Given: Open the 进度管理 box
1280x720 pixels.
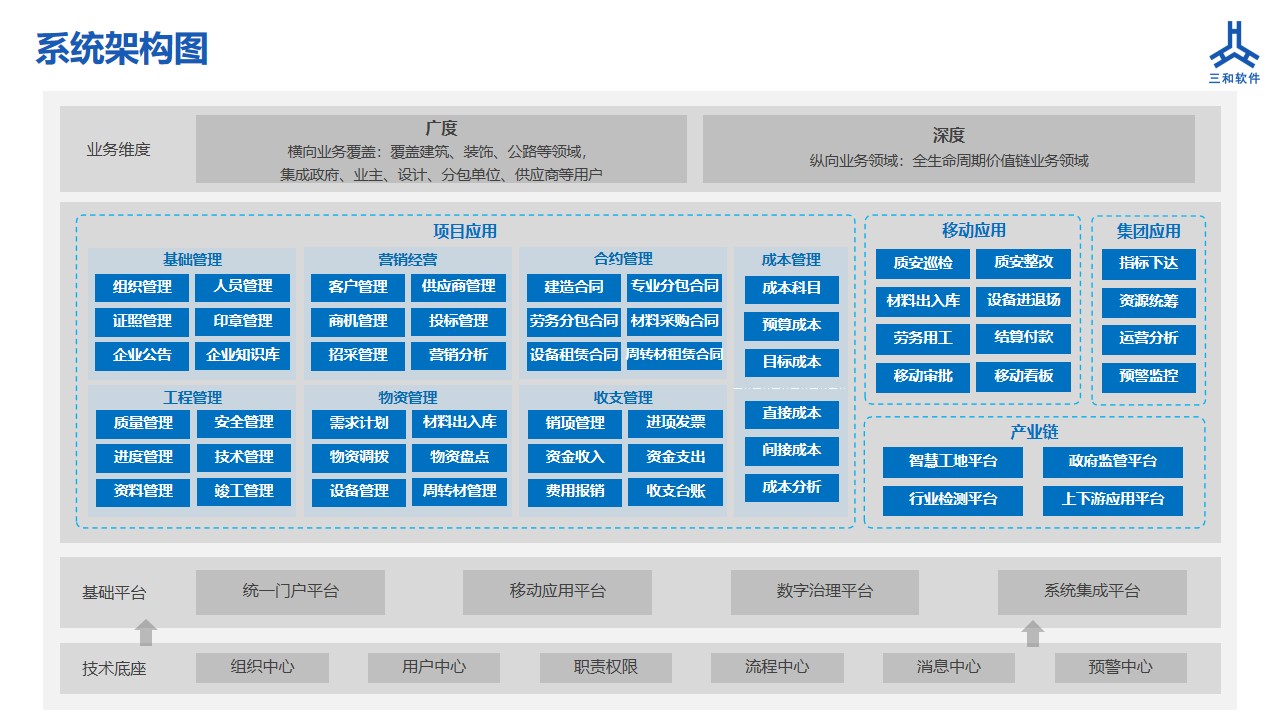Looking at the screenshot, I should (x=143, y=457).
